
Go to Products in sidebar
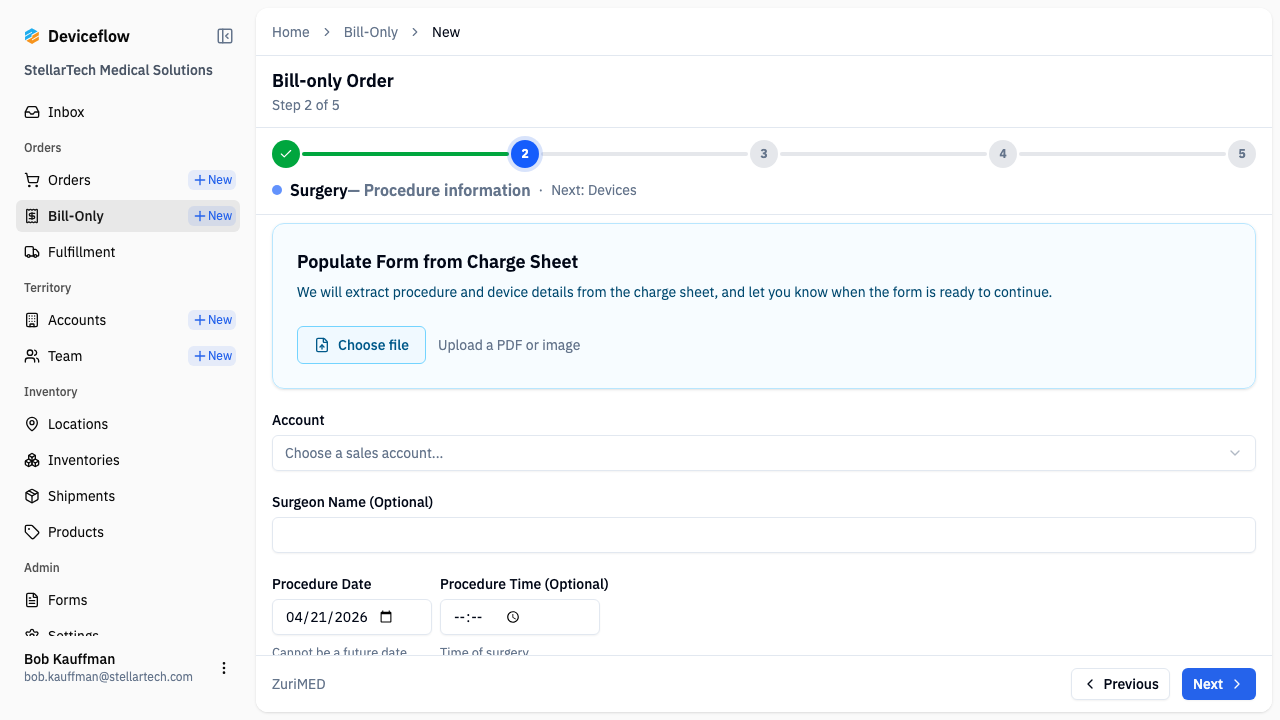pos(75,532)
